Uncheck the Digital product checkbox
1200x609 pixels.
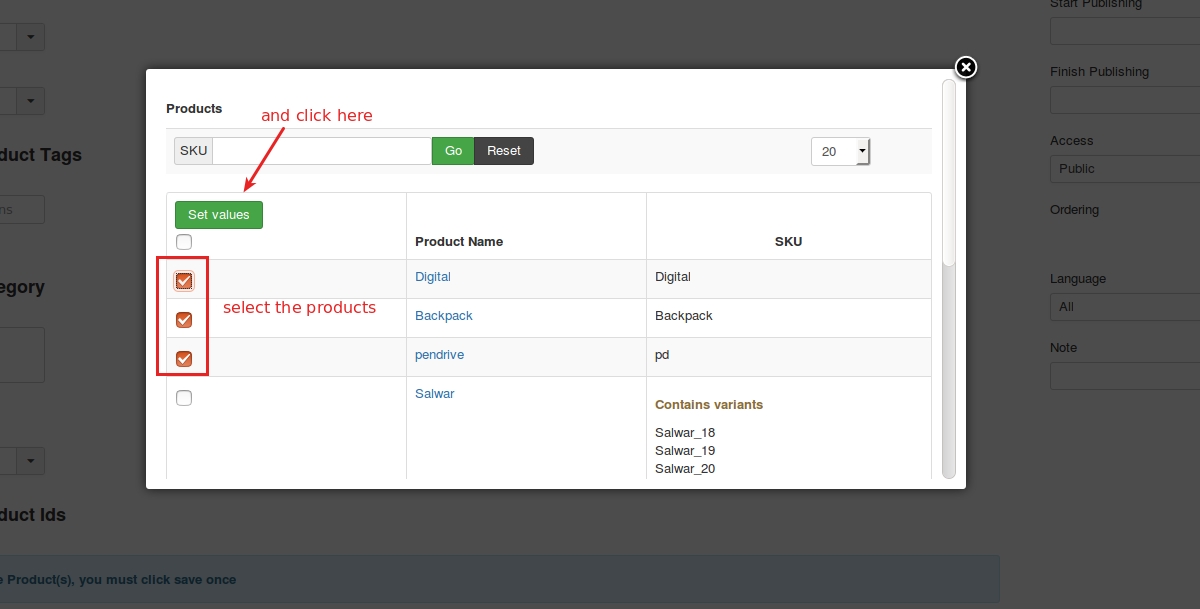coord(184,281)
